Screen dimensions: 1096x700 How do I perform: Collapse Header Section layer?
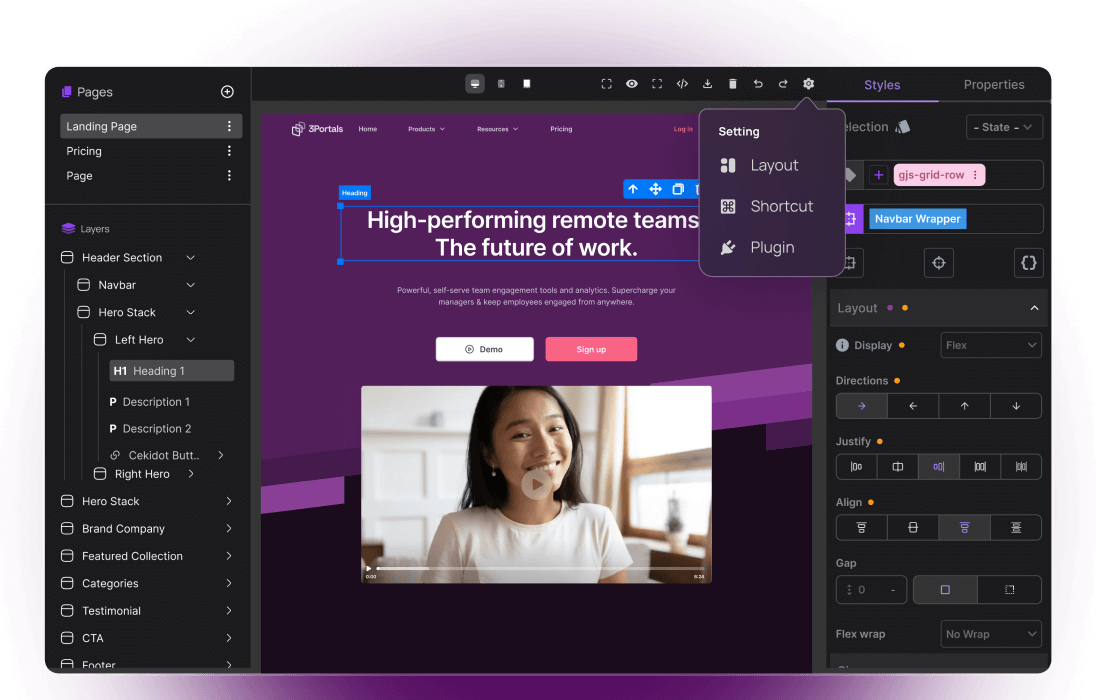(x=190, y=258)
